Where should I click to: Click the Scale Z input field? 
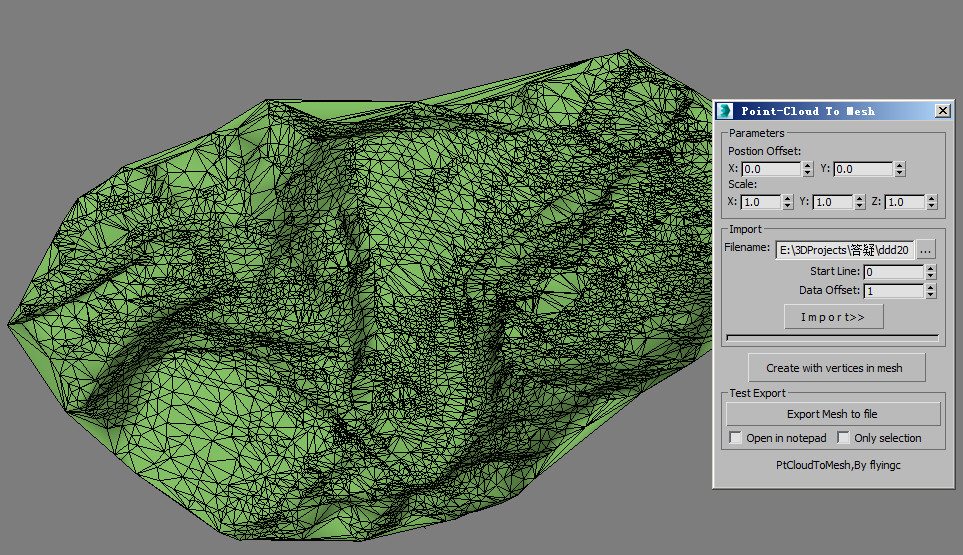[x=905, y=202]
